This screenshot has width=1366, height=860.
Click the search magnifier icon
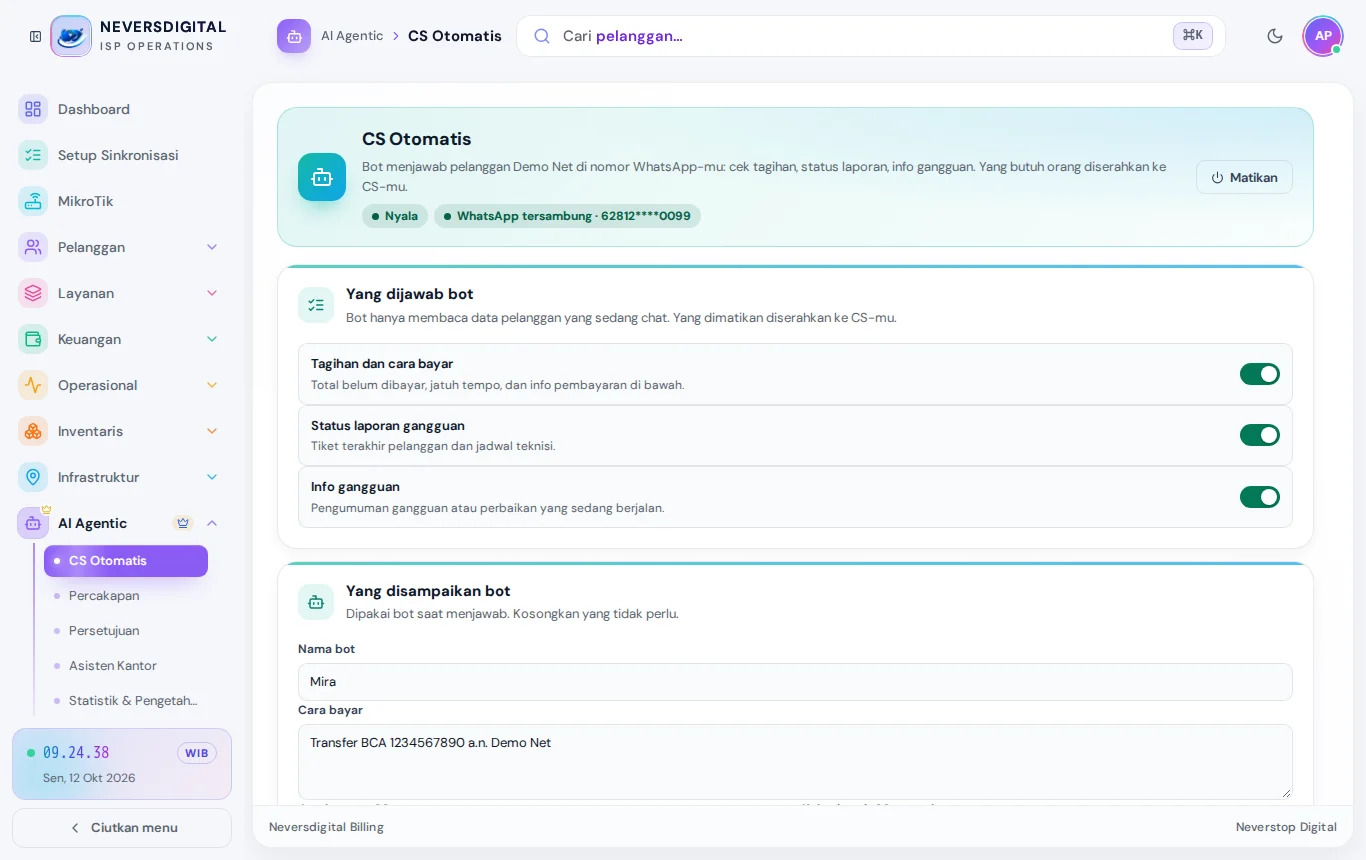pyautogui.click(x=542, y=36)
